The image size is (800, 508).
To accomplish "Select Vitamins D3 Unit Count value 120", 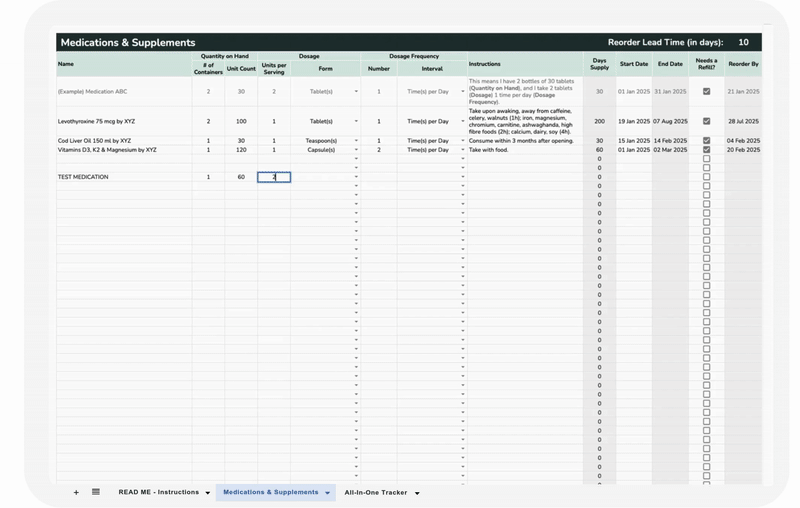I will click(x=241, y=150).
